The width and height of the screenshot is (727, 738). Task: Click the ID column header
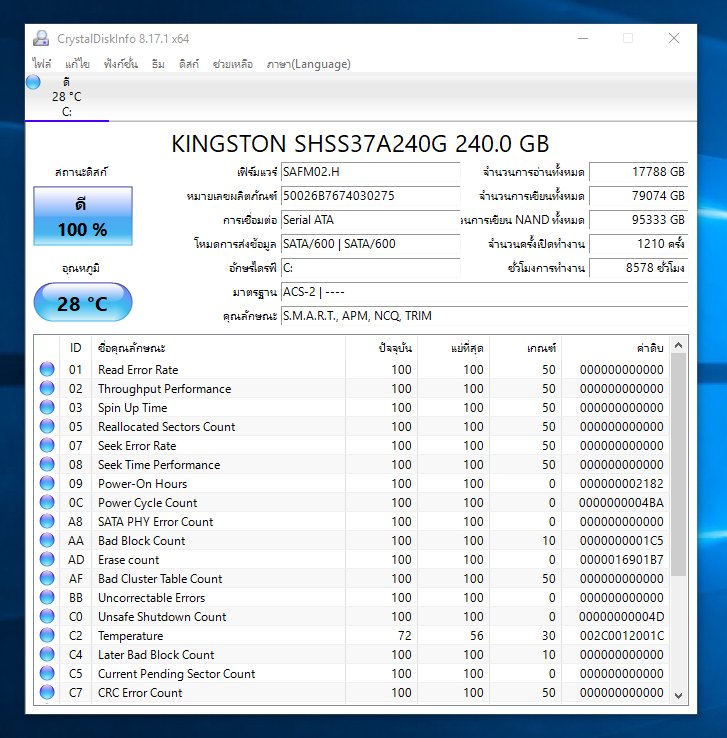click(x=75, y=347)
